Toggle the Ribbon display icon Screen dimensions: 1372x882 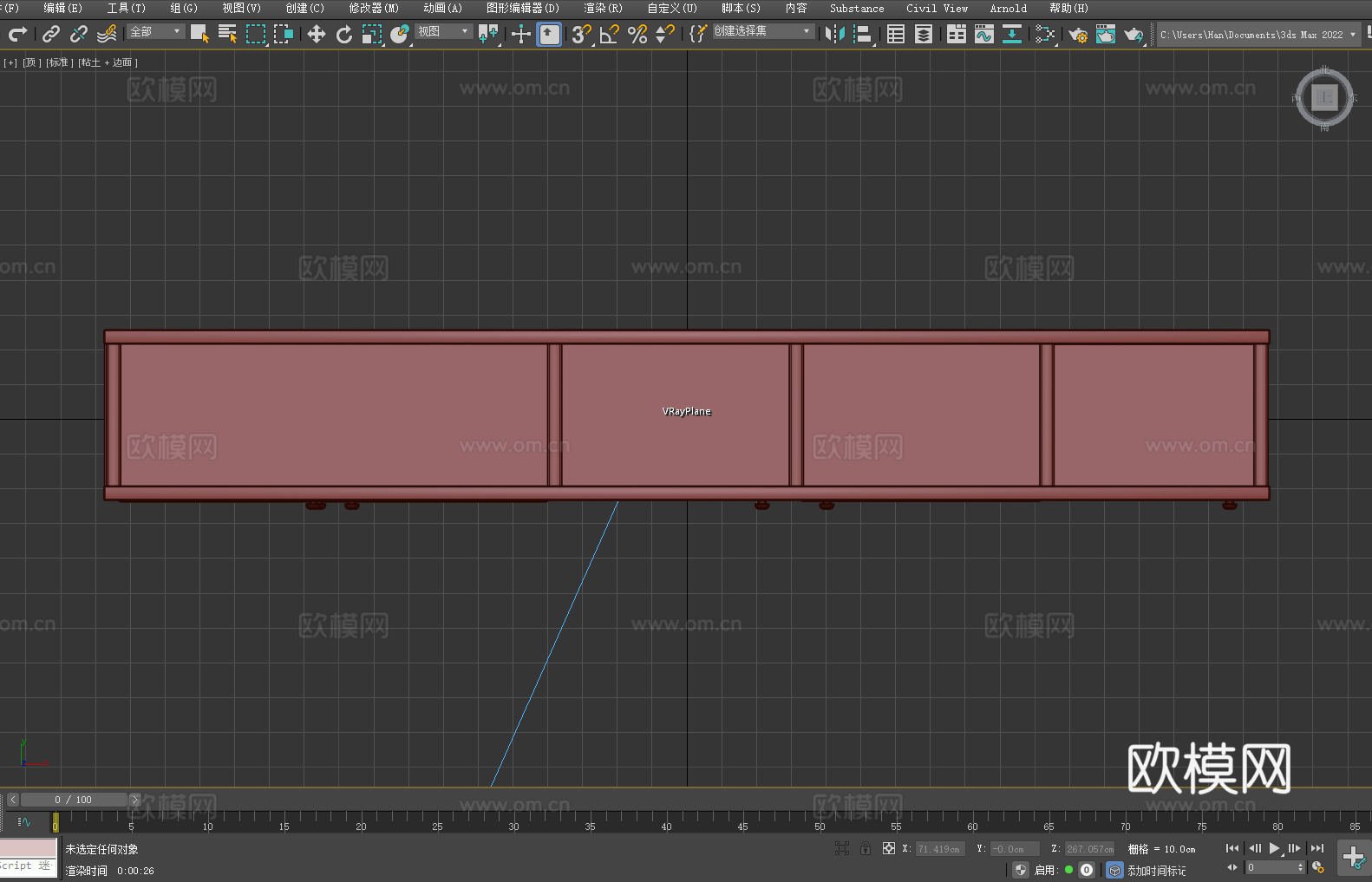(x=957, y=34)
